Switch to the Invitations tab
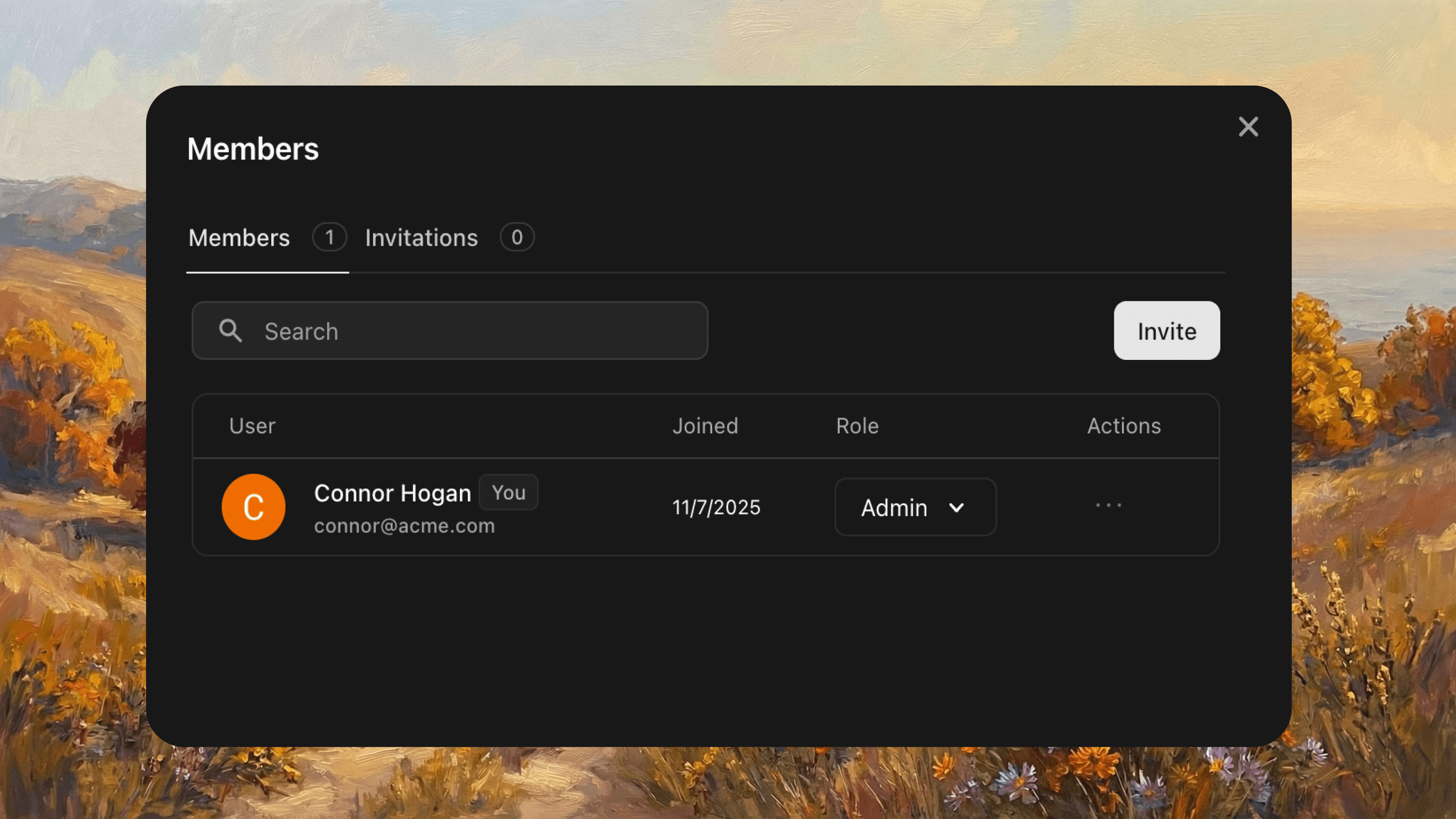This screenshot has height=819, width=1456. coord(421,238)
